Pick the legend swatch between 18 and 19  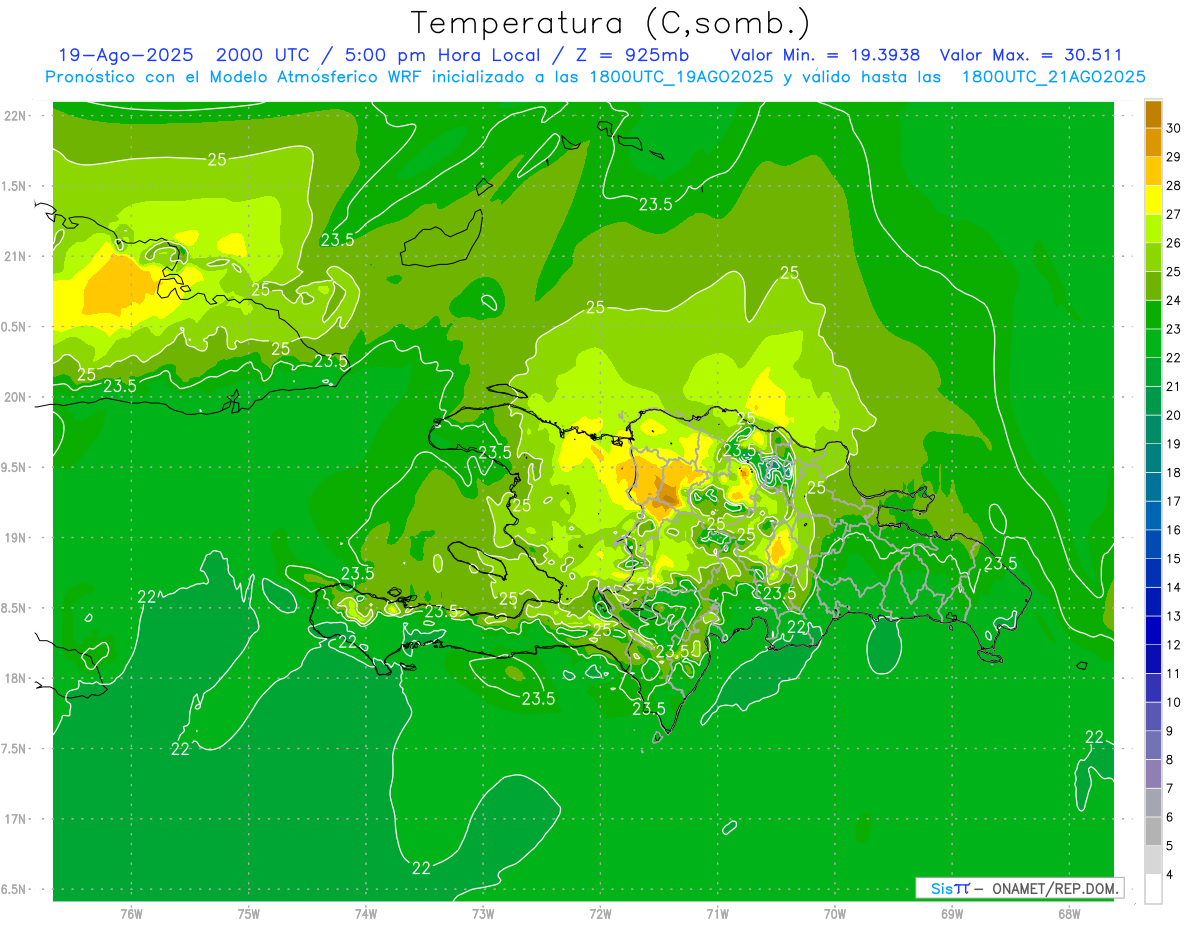[1153, 458]
